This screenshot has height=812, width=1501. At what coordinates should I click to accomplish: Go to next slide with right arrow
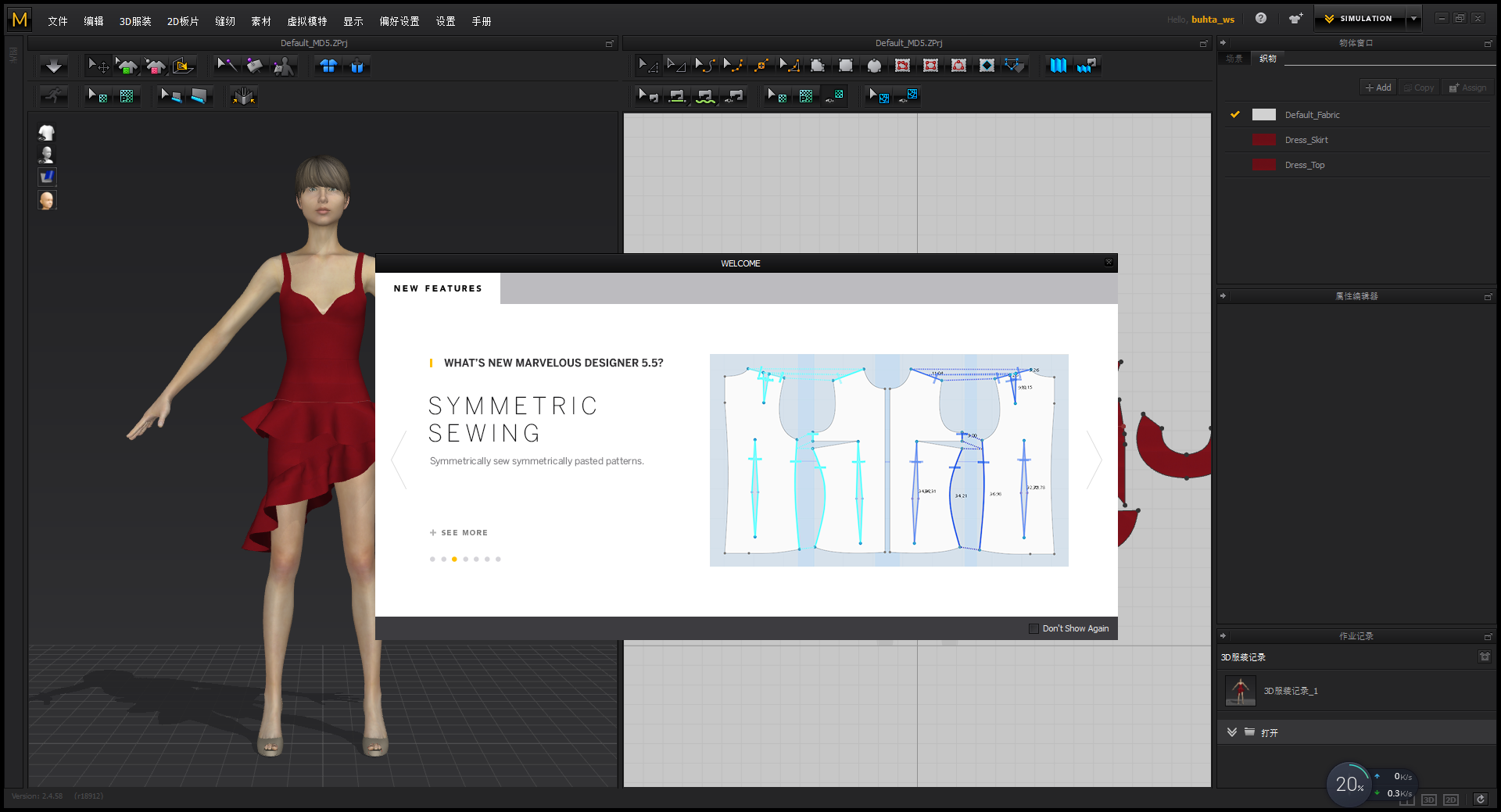click(x=1094, y=460)
